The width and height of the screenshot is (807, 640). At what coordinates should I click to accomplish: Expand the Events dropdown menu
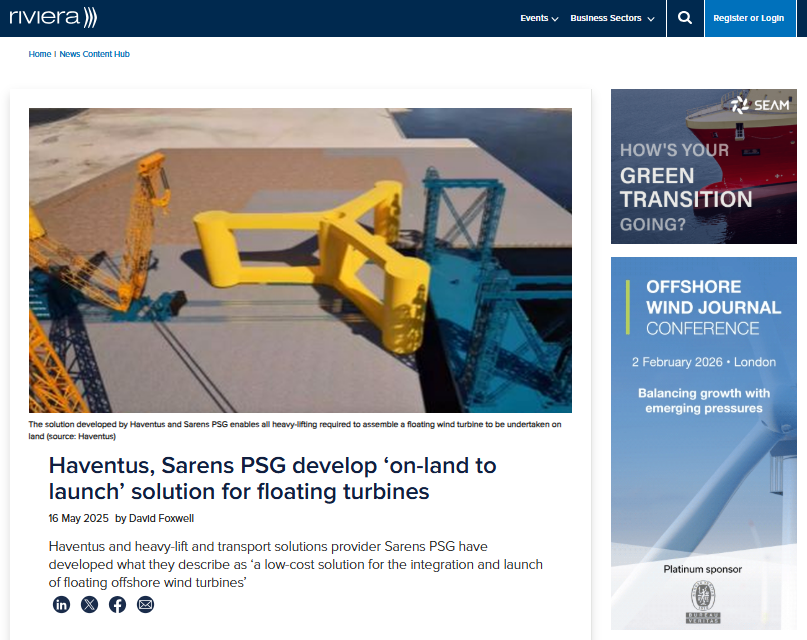tap(539, 18)
